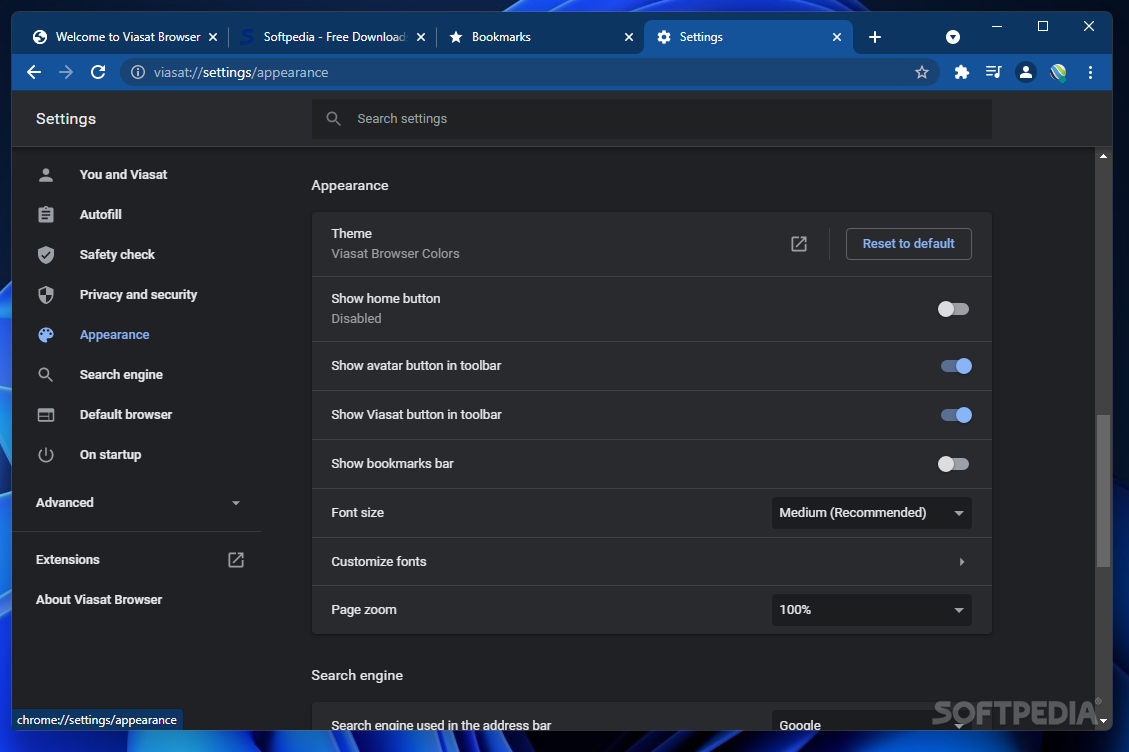The height and width of the screenshot is (752, 1129).
Task: Click the Viasat button in toolbar
Action: (1058, 72)
